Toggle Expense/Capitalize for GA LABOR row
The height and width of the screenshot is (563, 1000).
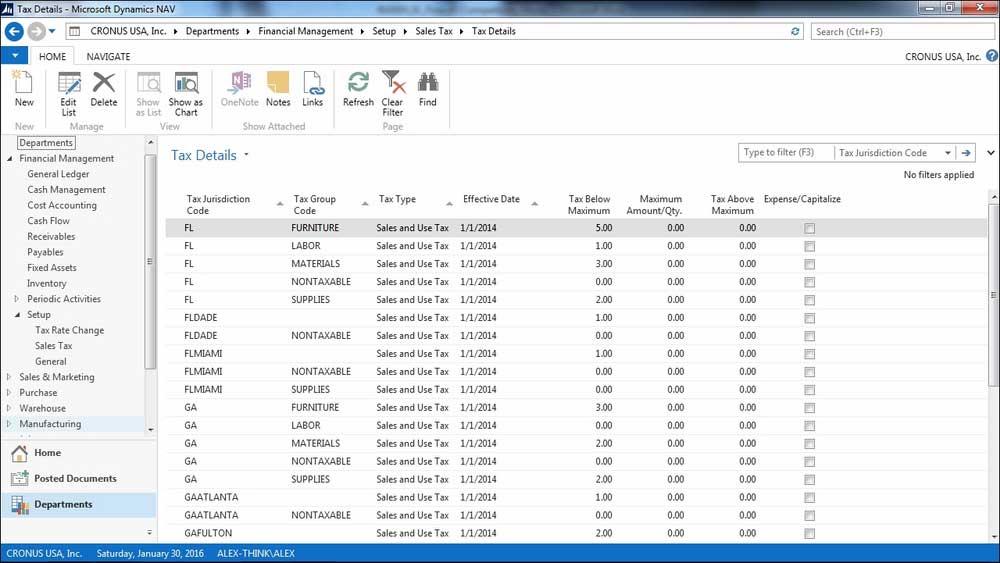pyautogui.click(x=809, y=425)
